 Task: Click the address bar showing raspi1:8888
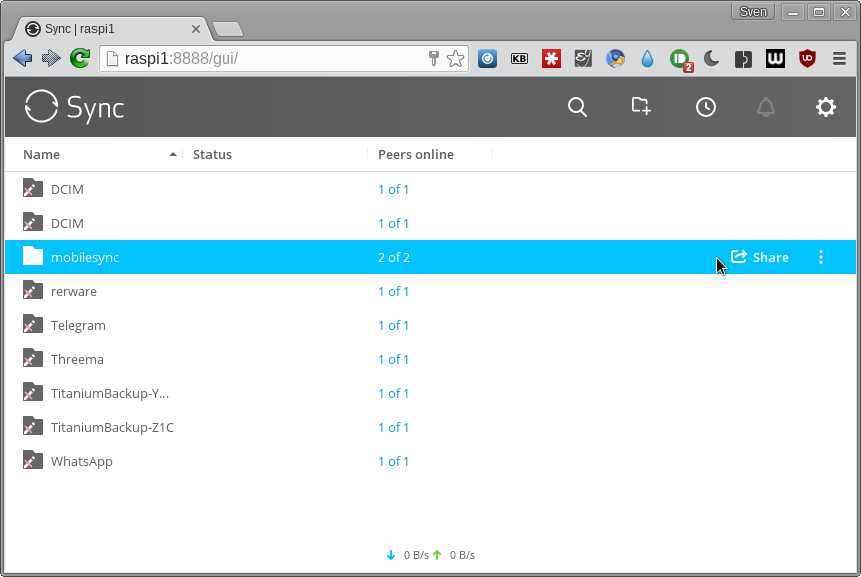tap(250, 58)
